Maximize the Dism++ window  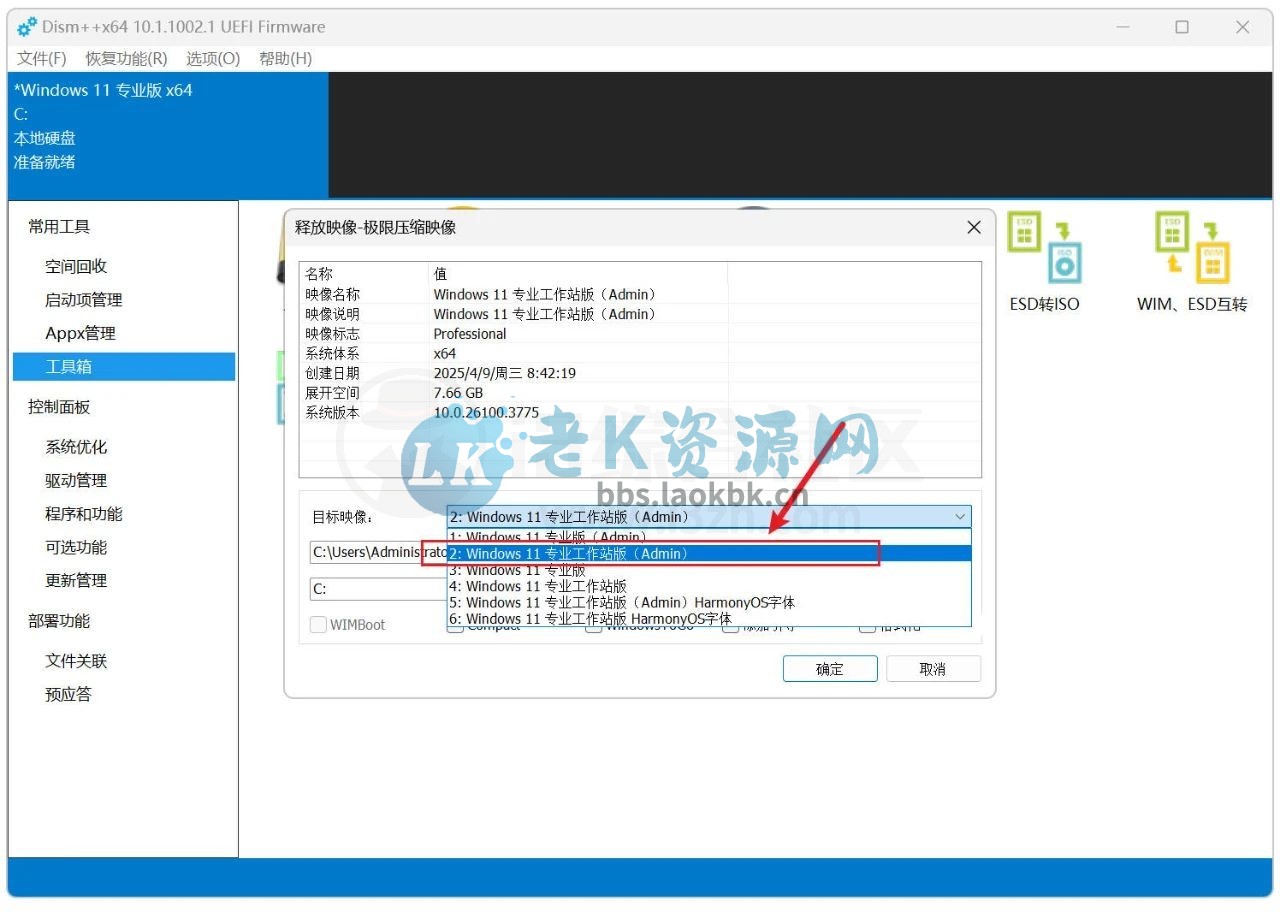[x=1182, y=27]
